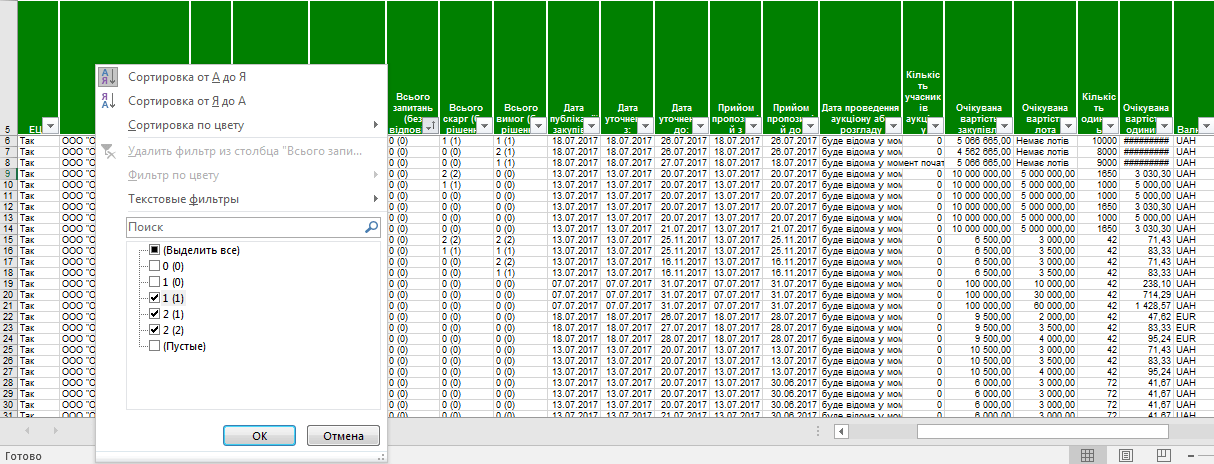Click the sort Я to A descending icon
Screen dimensions: 1214x464
coord(109,101)
